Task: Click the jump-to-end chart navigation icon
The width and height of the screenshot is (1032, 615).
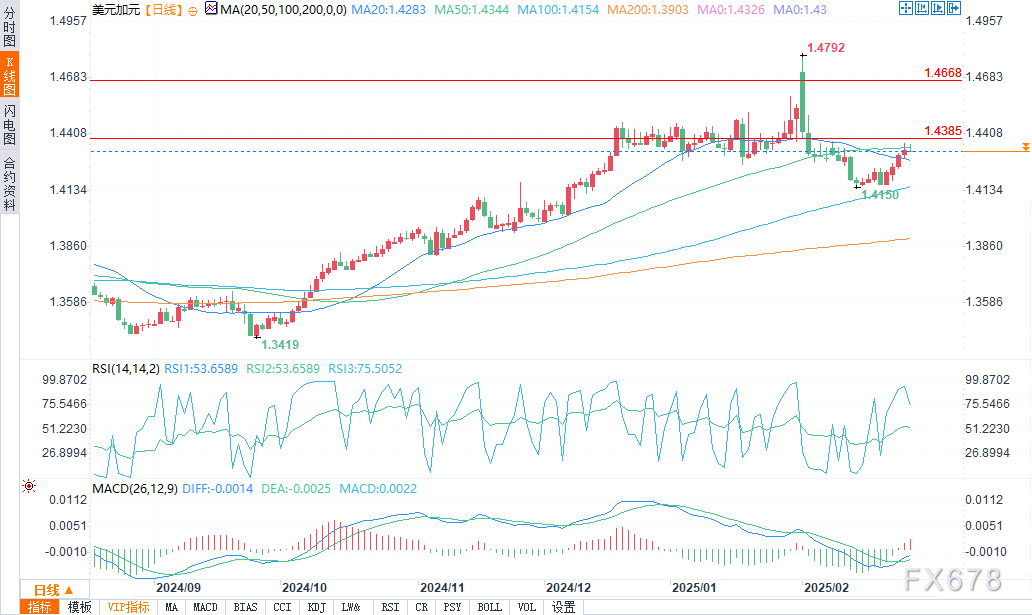Action: pos(939,9)
